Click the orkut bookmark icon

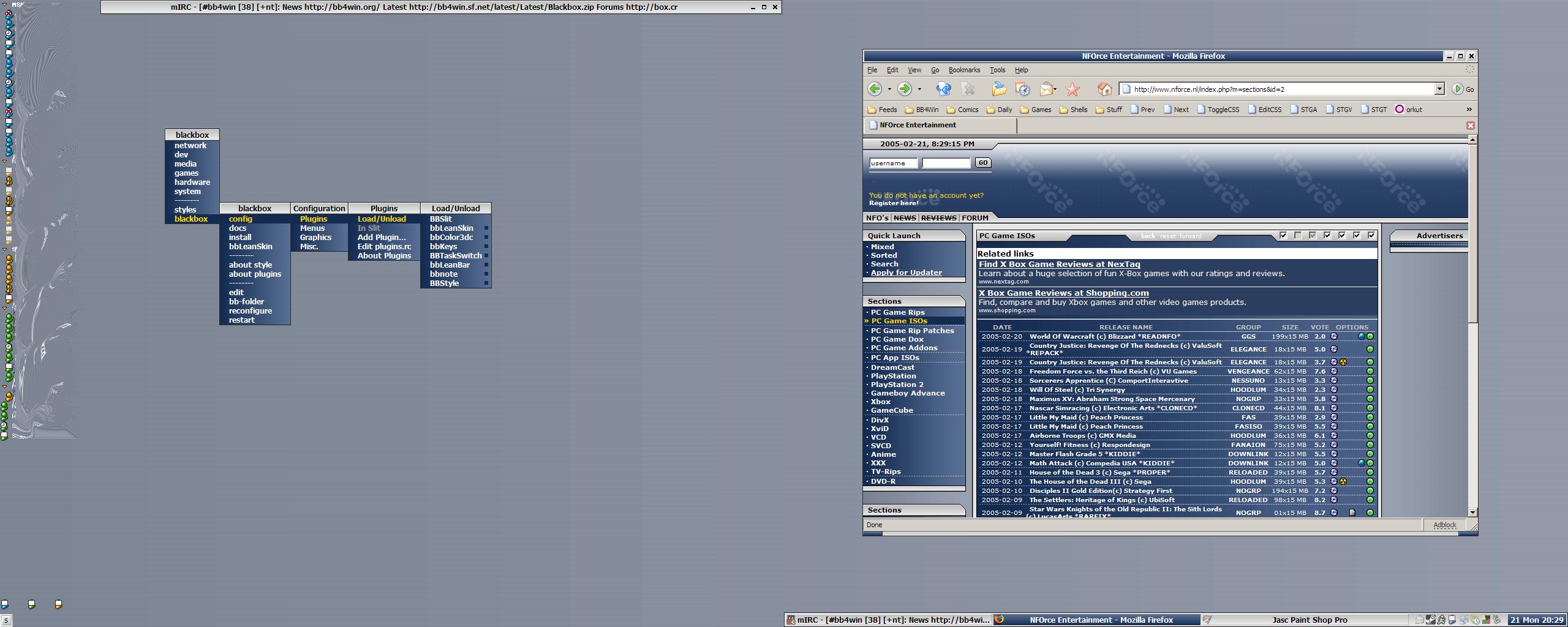pyautogui.click(x=1400, y=109)
